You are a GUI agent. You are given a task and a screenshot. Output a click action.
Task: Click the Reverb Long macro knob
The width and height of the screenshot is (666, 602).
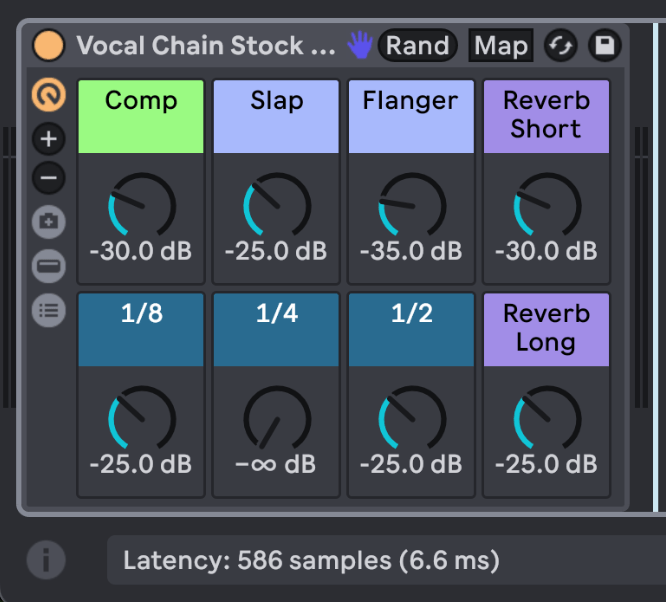click(547, 418)
